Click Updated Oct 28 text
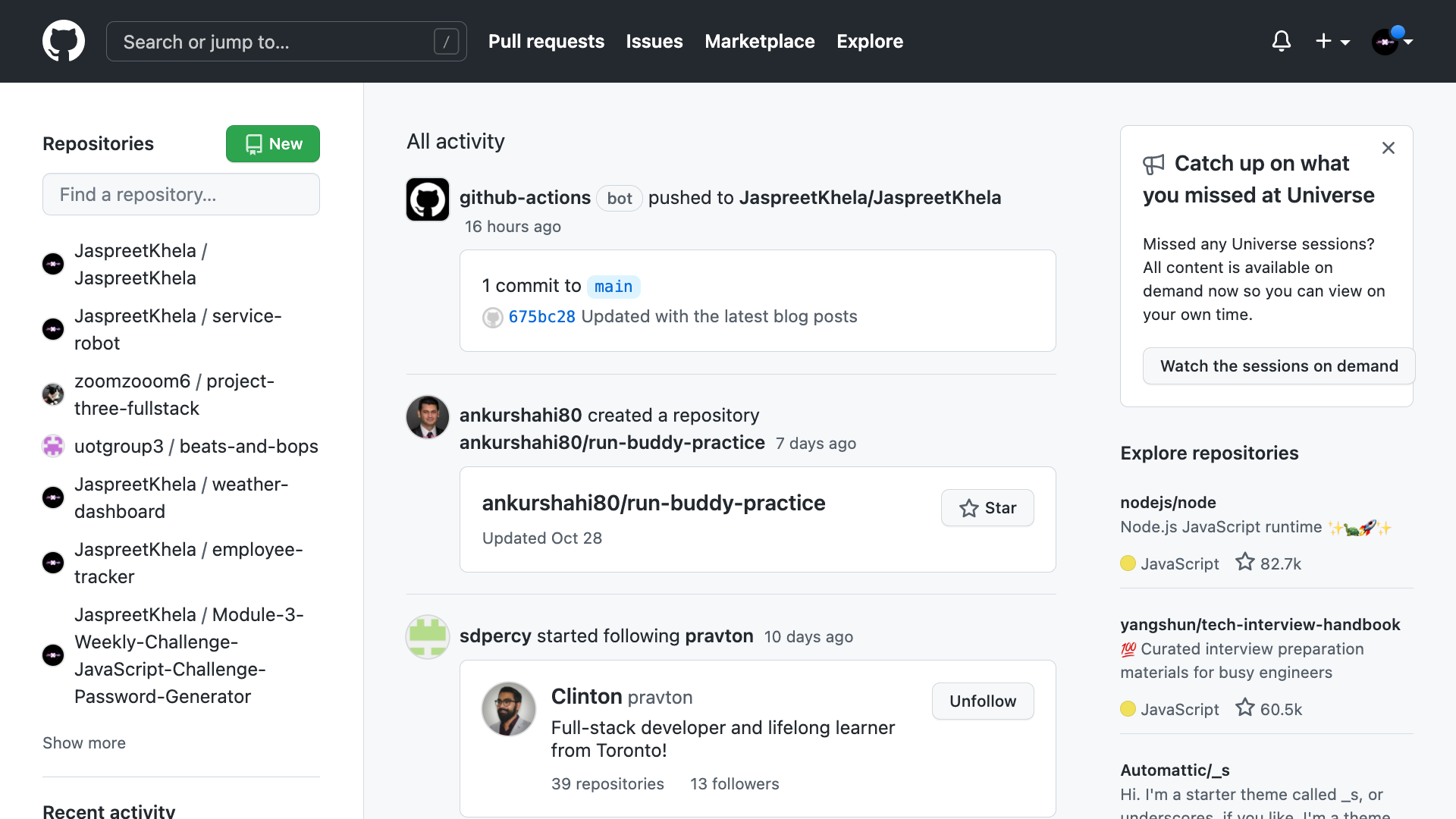This screenshot has width=1456, height=819. click(541, 538)
